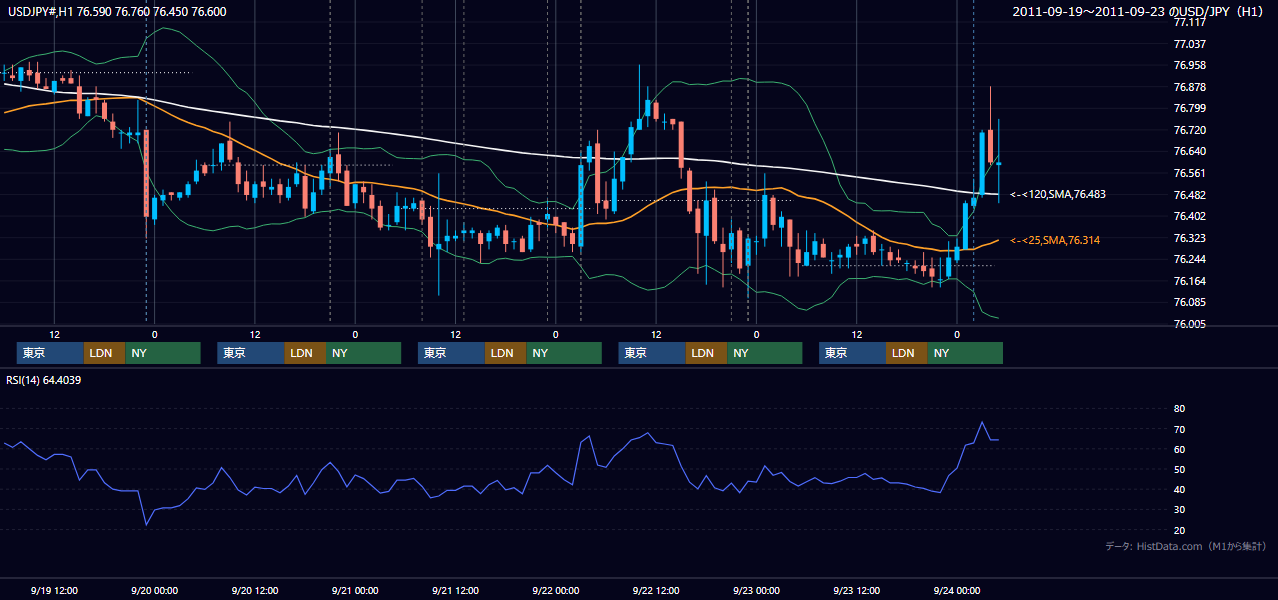This screenshot has height=600, width=1278.
Task: Click the LDN session block for 9/23
Action: click(906, 353)
